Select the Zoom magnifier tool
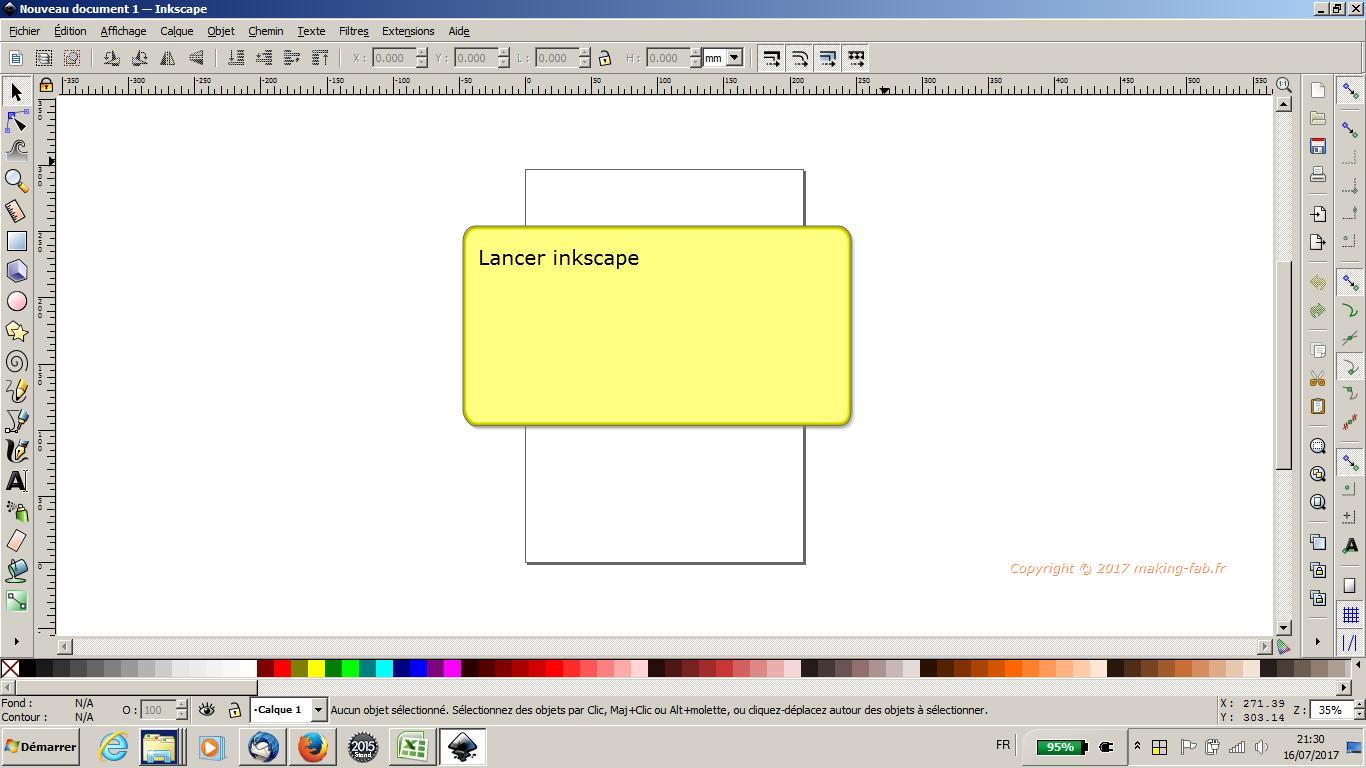Image resolution: width=1366 pixels, height=768 pixels. [16, 180]
